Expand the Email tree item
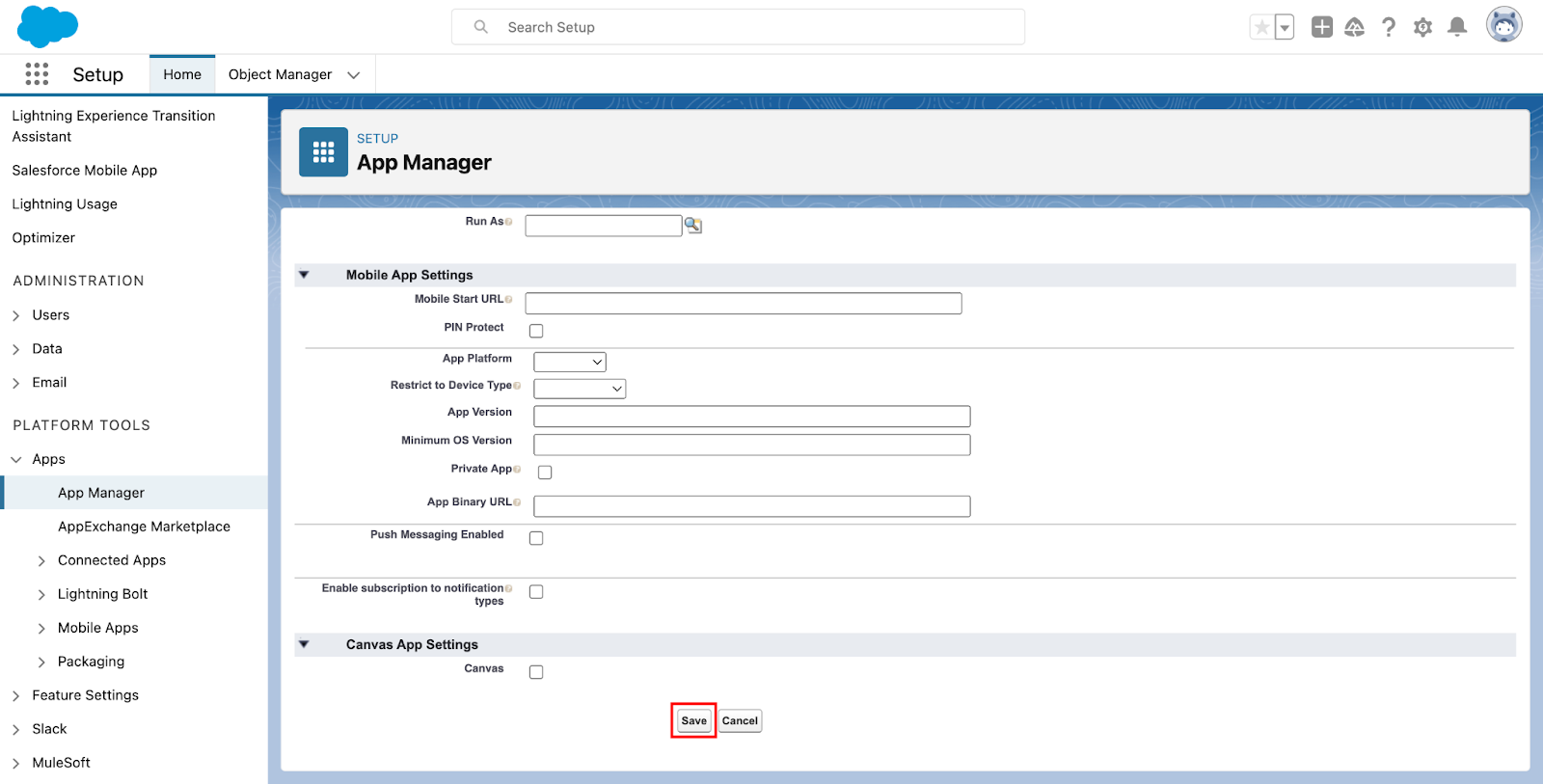The height and width of the screenshot is (784, 1543). click(16, 383)
